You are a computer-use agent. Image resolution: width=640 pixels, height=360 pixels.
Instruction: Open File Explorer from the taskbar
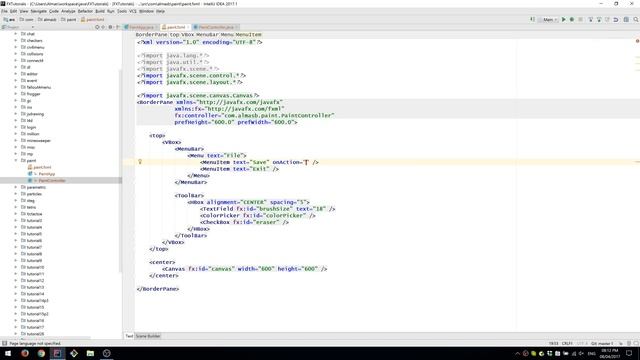click(90, 353)
